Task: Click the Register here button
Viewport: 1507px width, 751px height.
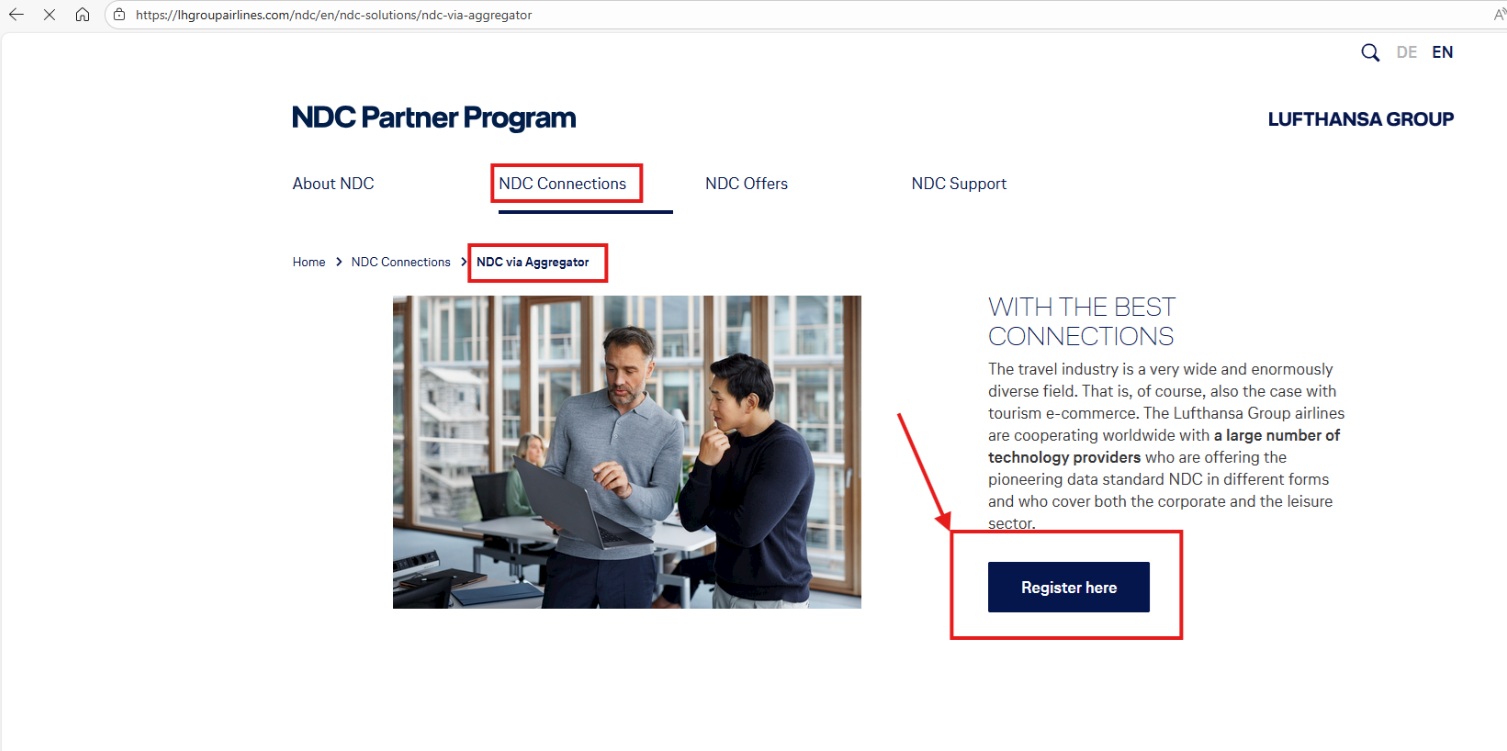Action: point(1068,587)
